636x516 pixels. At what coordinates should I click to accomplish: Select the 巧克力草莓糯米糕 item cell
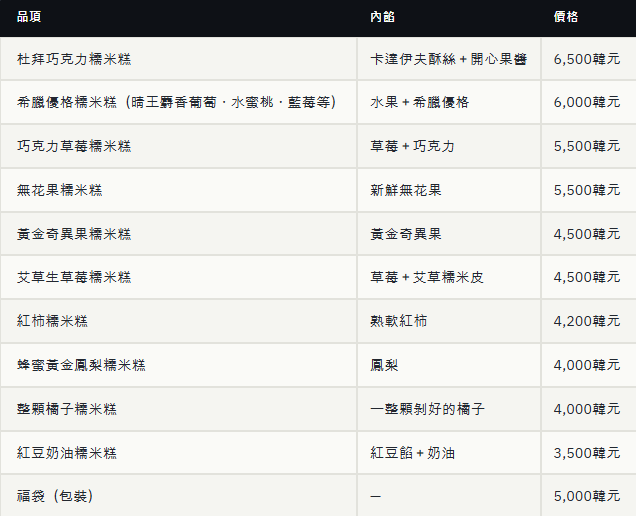point(178,146)
